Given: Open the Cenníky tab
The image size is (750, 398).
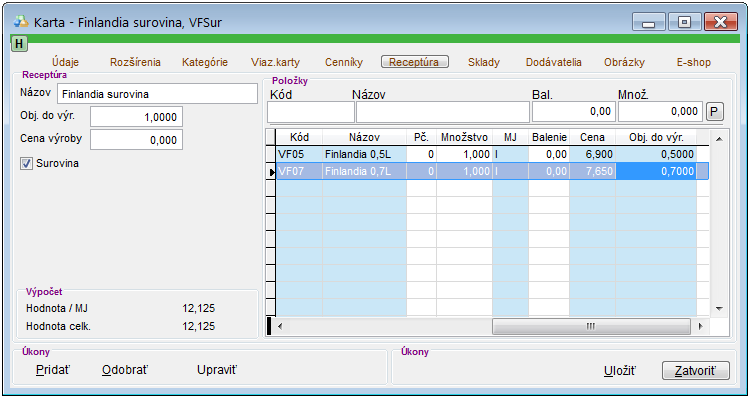Looking at the screenshot, I should click(x=344, y=62).
